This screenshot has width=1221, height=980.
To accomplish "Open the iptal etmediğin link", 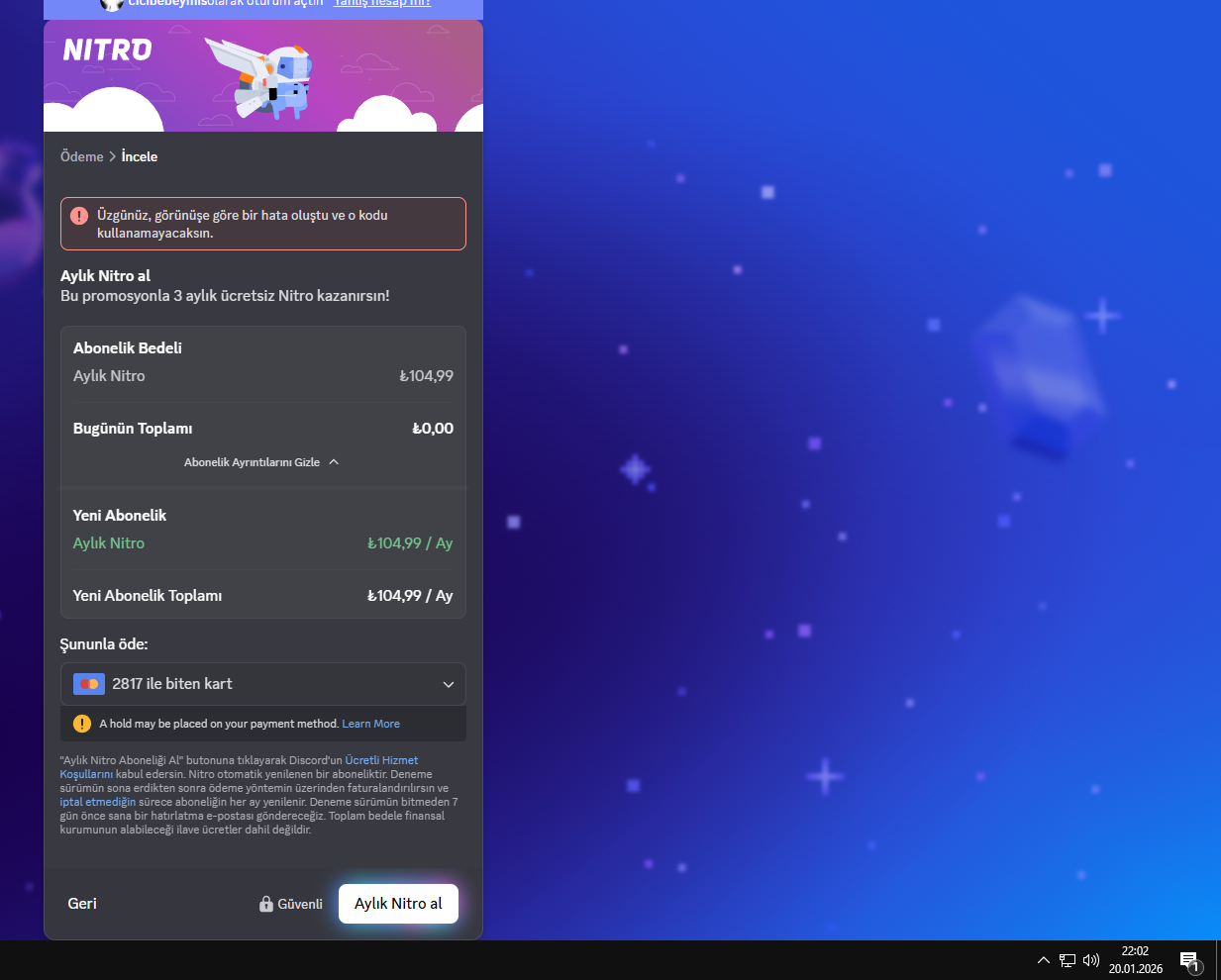I will click(x=98, y=802).
